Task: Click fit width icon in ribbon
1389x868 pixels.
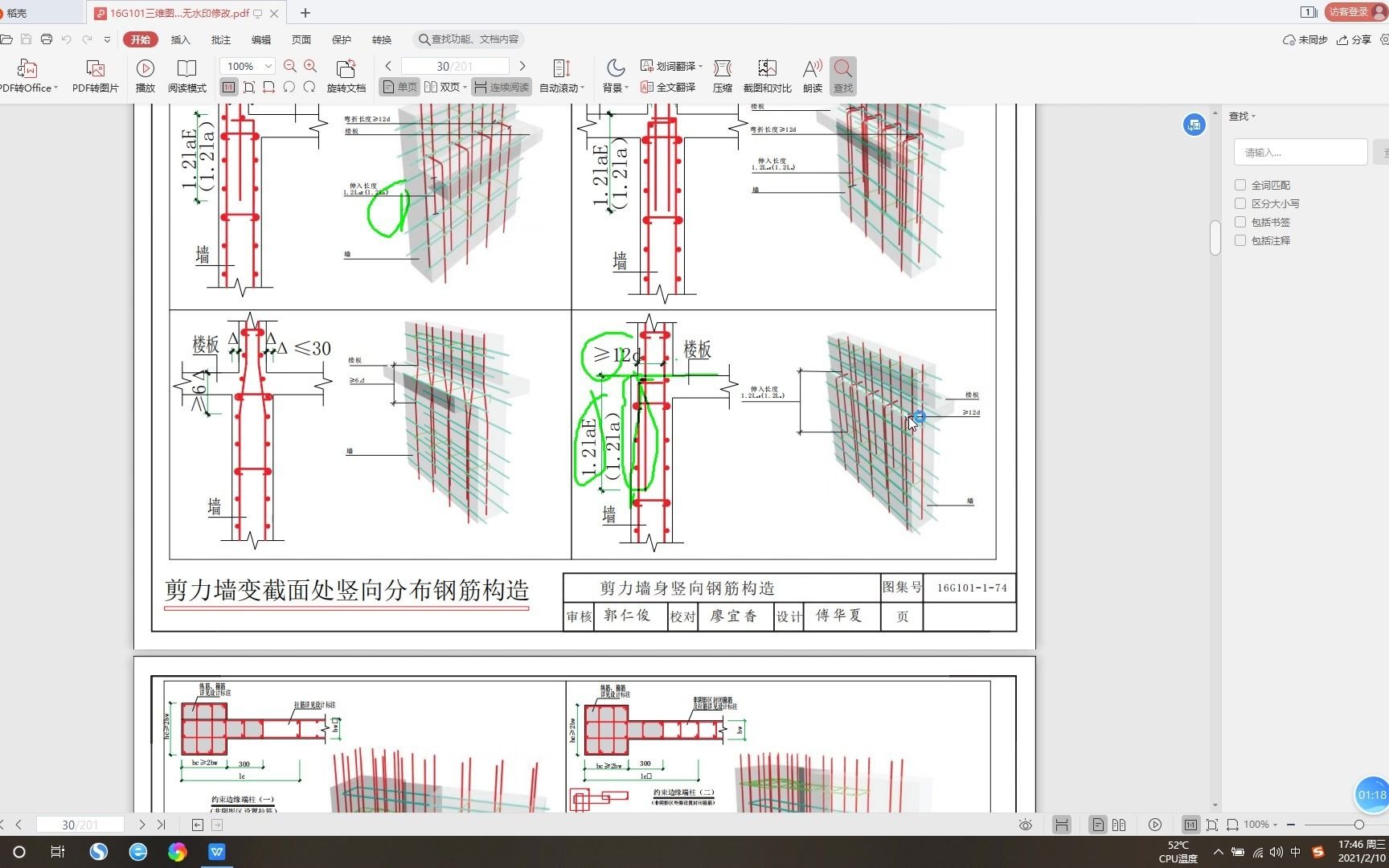Action: [x=269, y=87]
